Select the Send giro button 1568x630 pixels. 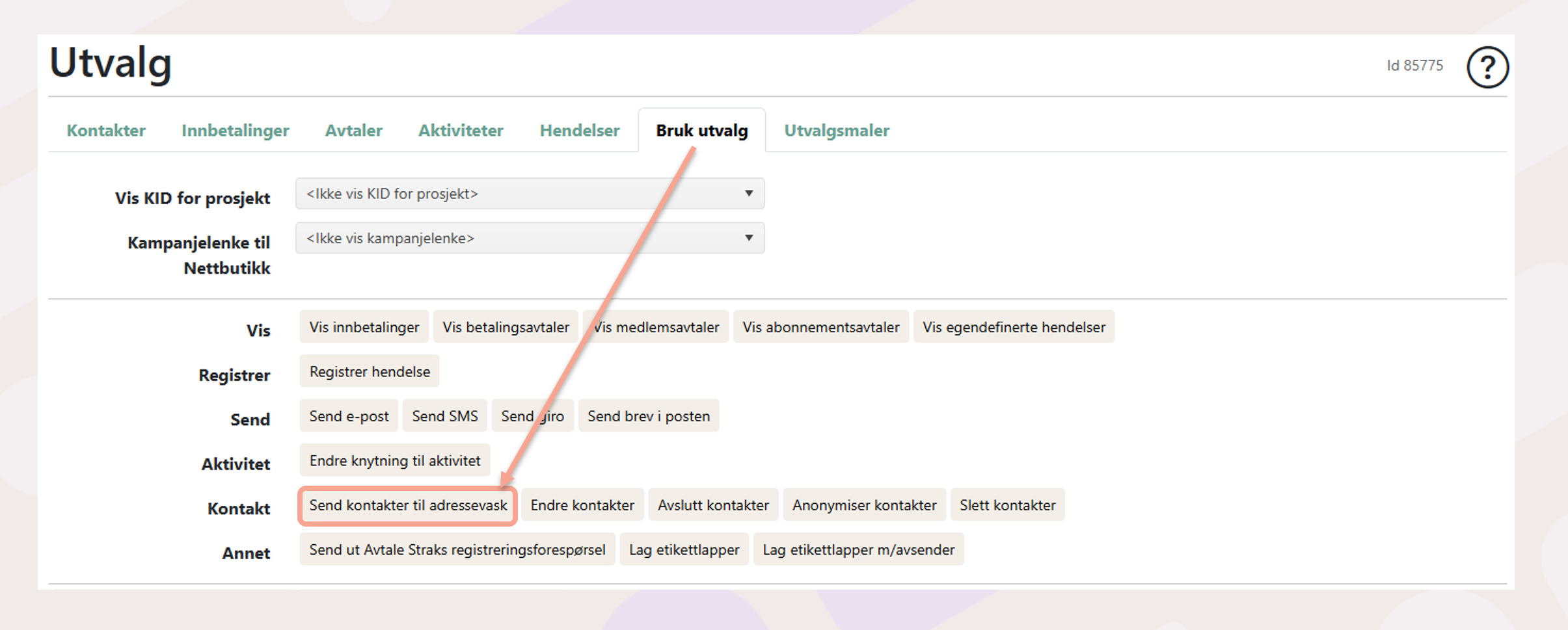pos(532,416)
